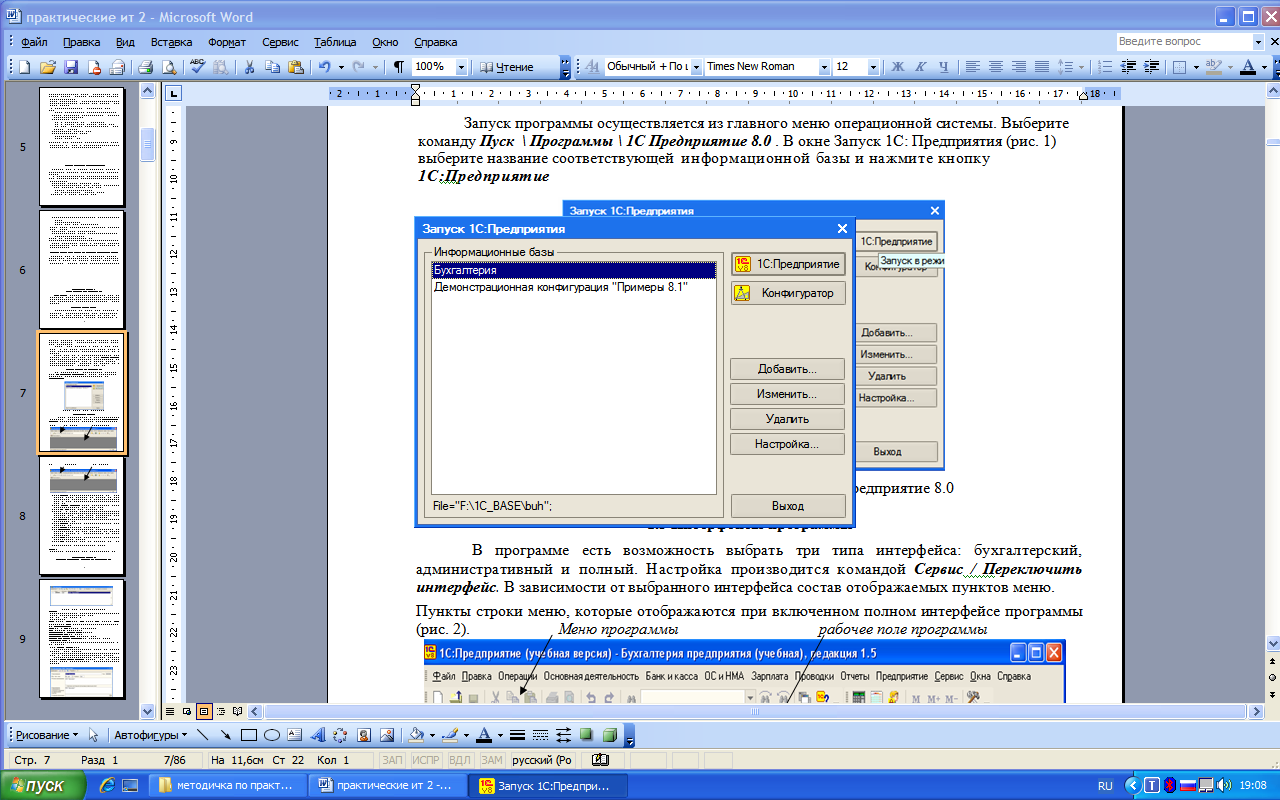1280x800 pixels.
Task: Open the Сервис menu
Action: pos(280,42)
